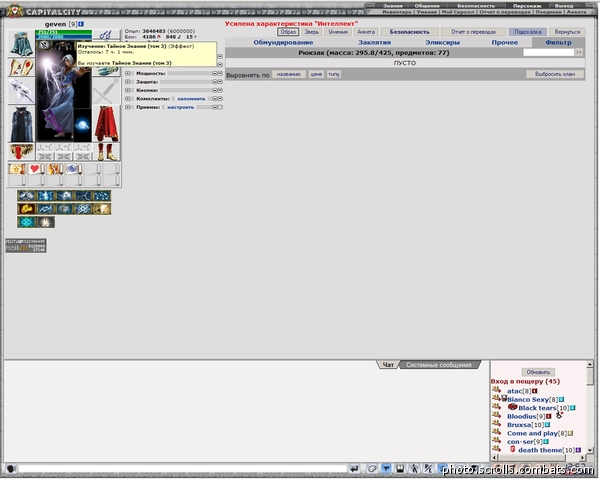Click the minus control on Кнопки row
Viewport: 600px width, 480px height.
(215, 90)
